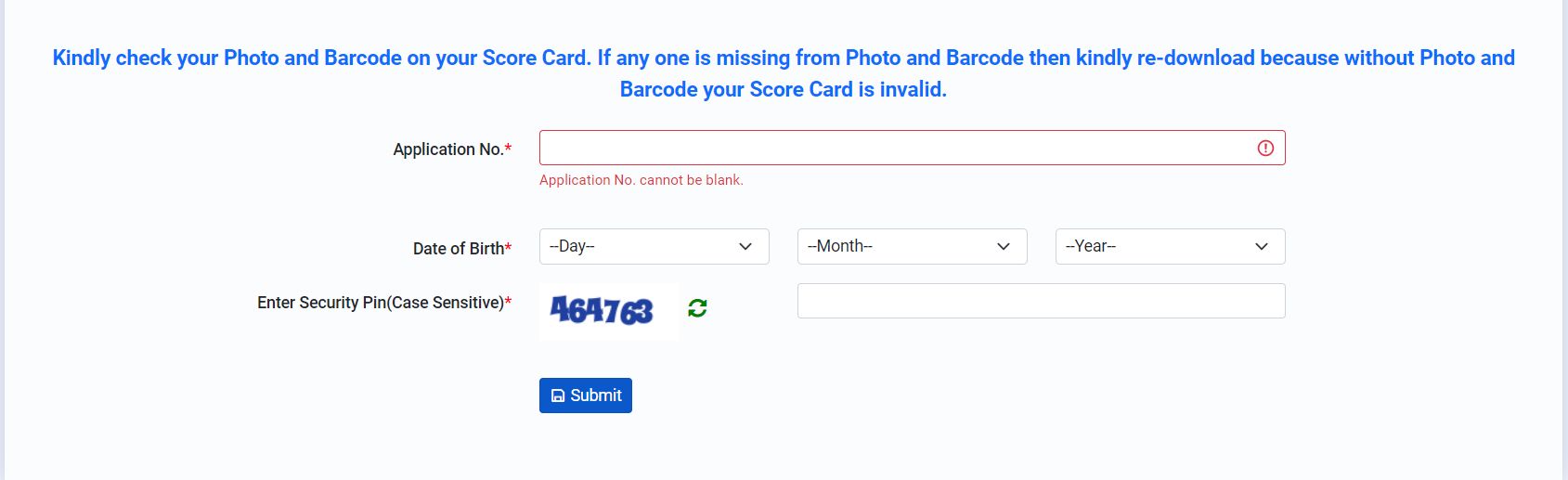
Task: Submit the score card form
Action: coord(586,396)
